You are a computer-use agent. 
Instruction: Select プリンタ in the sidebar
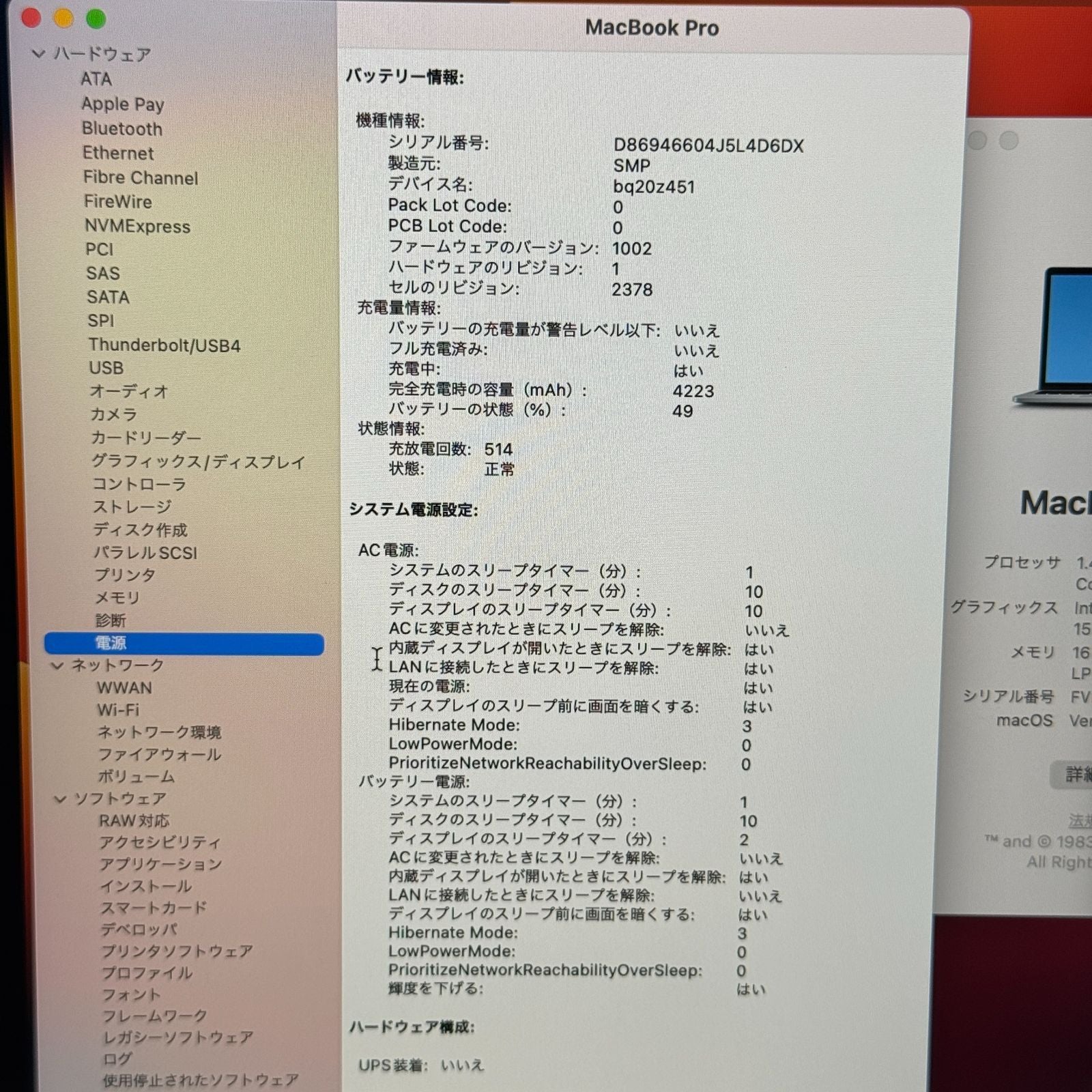coord(125,575)
